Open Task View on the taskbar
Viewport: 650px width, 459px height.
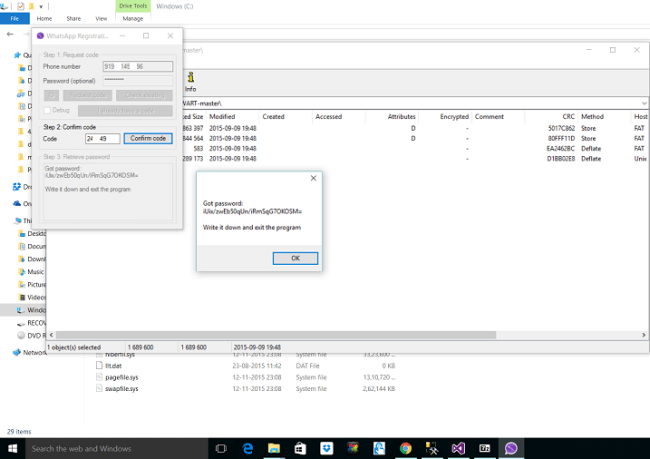[221, 449]
